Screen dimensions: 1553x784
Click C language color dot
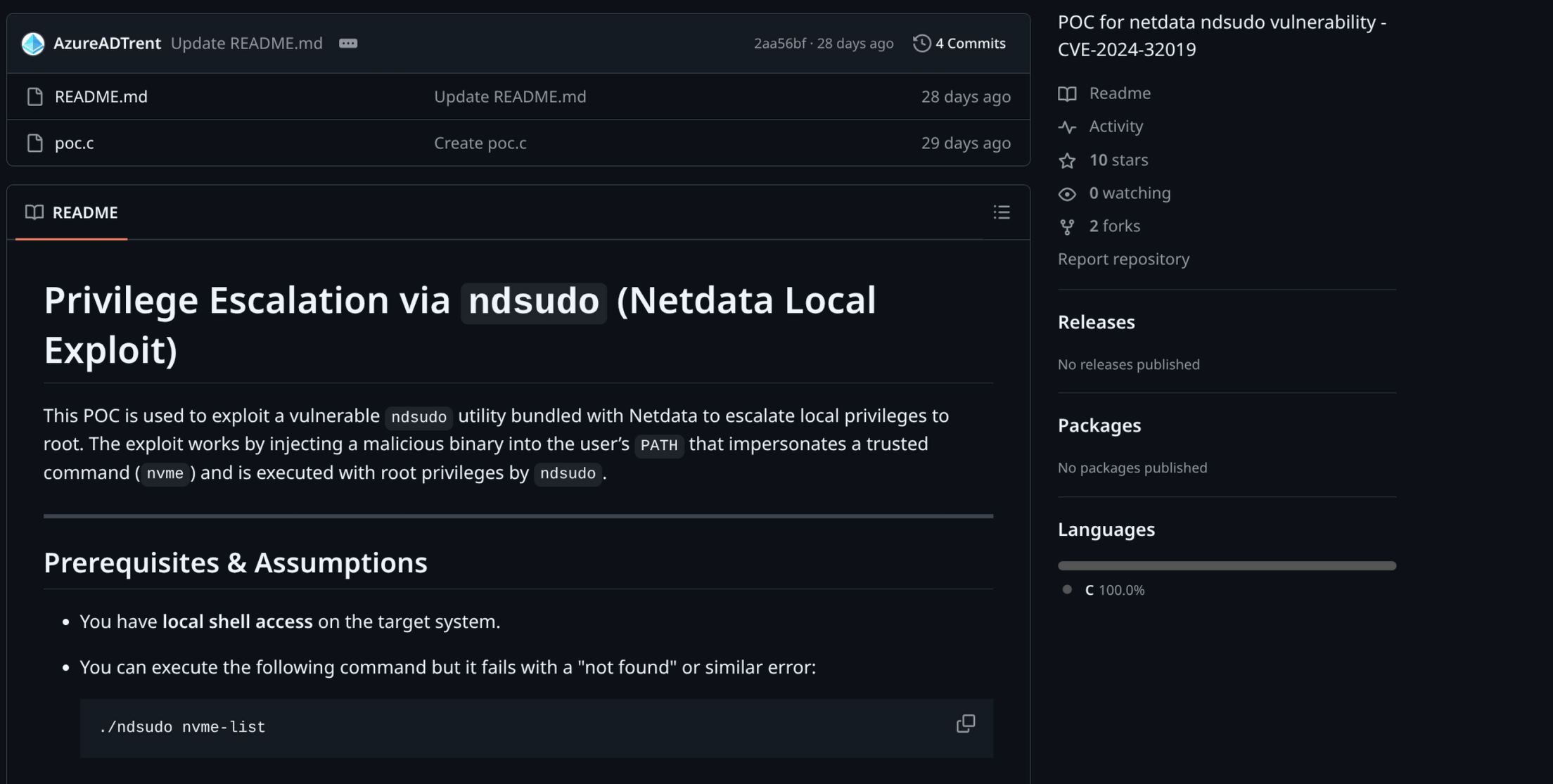coord(1067,590)
